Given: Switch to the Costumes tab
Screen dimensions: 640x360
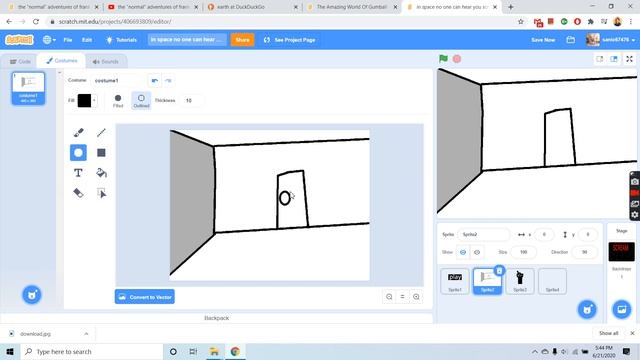Looking at the screenshot, I should point(62,61).
